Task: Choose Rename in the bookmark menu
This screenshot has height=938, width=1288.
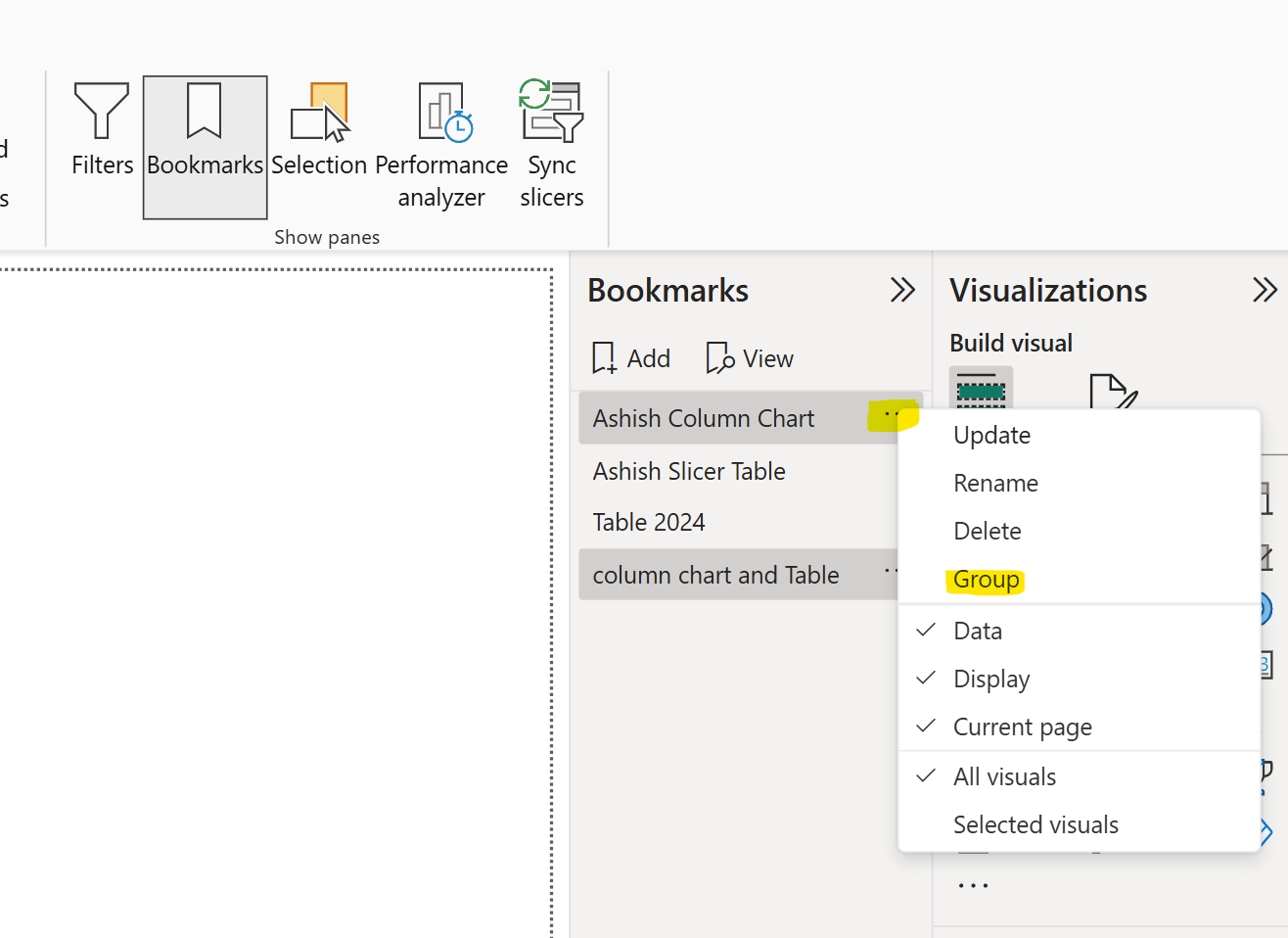Action: 995,484
